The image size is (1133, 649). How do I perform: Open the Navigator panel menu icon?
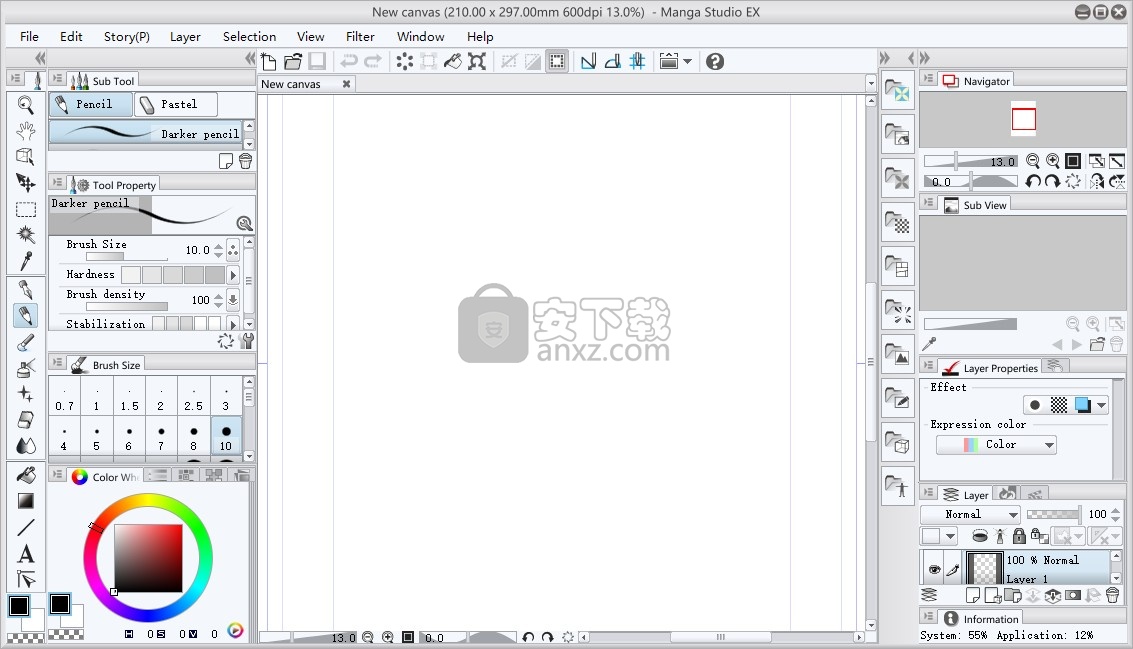[x=929, y=79]
